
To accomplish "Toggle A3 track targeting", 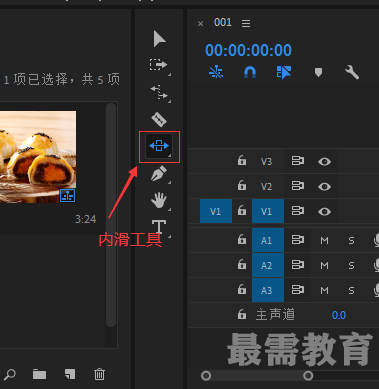I will 268,290.
